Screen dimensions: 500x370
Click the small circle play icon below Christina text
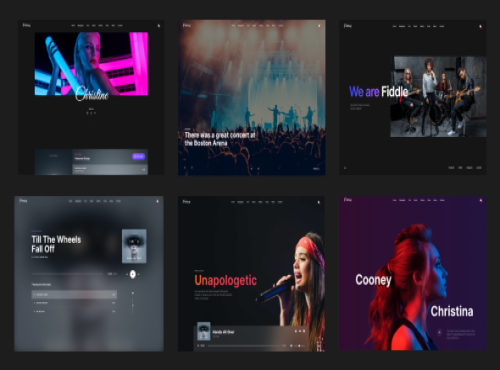click(x=439, y=332)
